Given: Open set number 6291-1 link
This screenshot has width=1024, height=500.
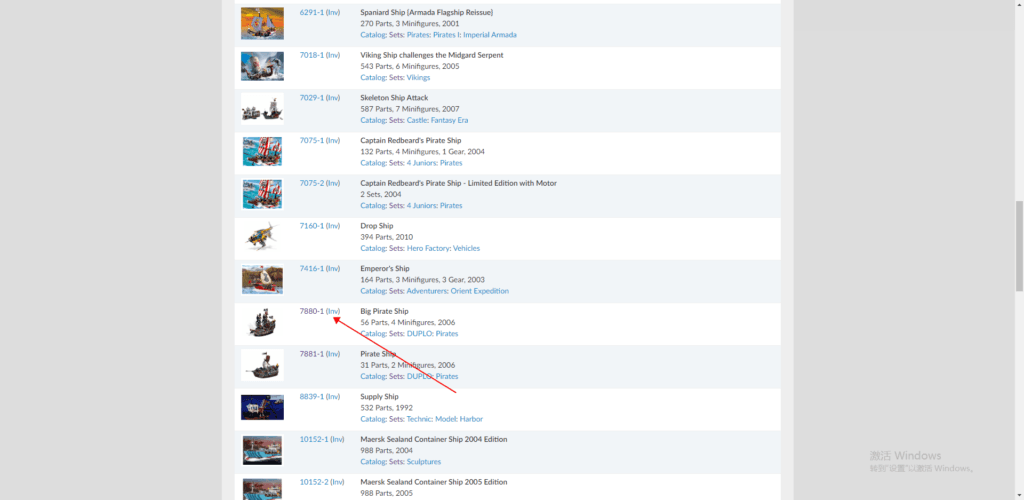Looking at the screenshot, I should (312, 12).
